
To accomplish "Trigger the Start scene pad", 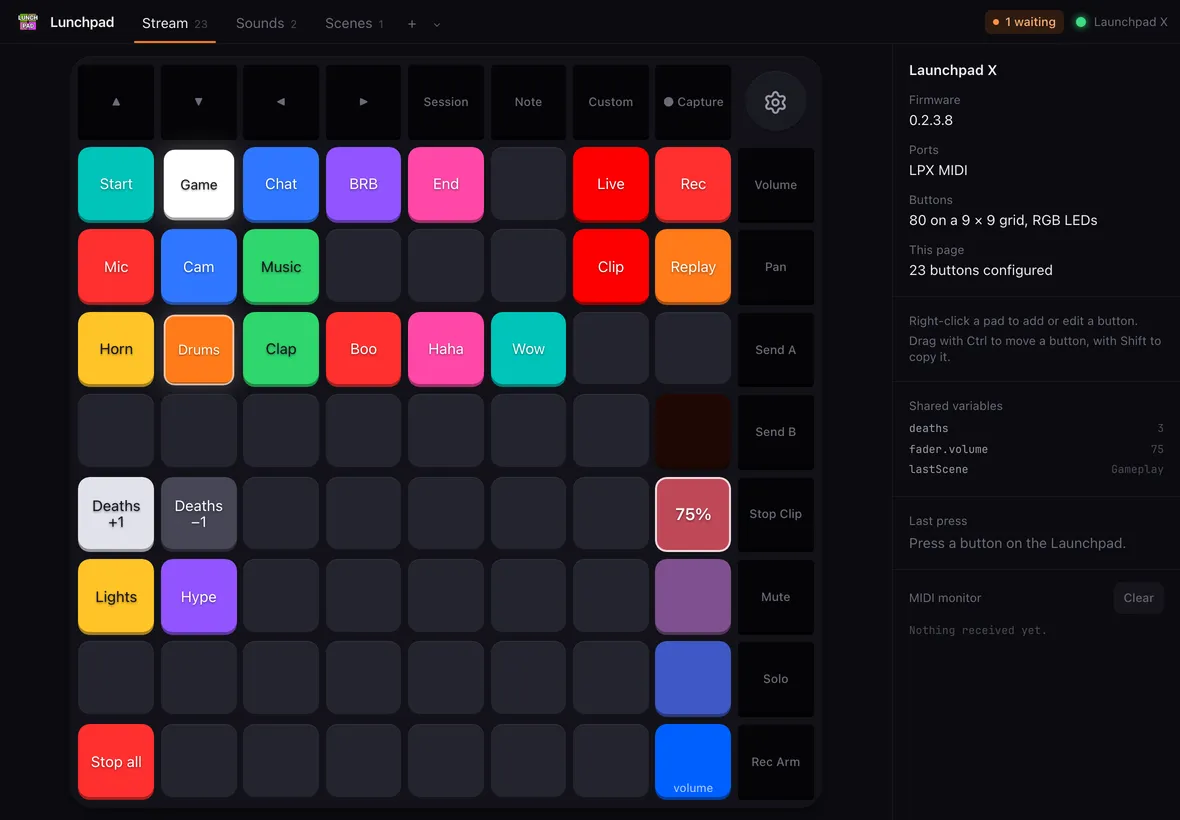I will click(116, 184).
